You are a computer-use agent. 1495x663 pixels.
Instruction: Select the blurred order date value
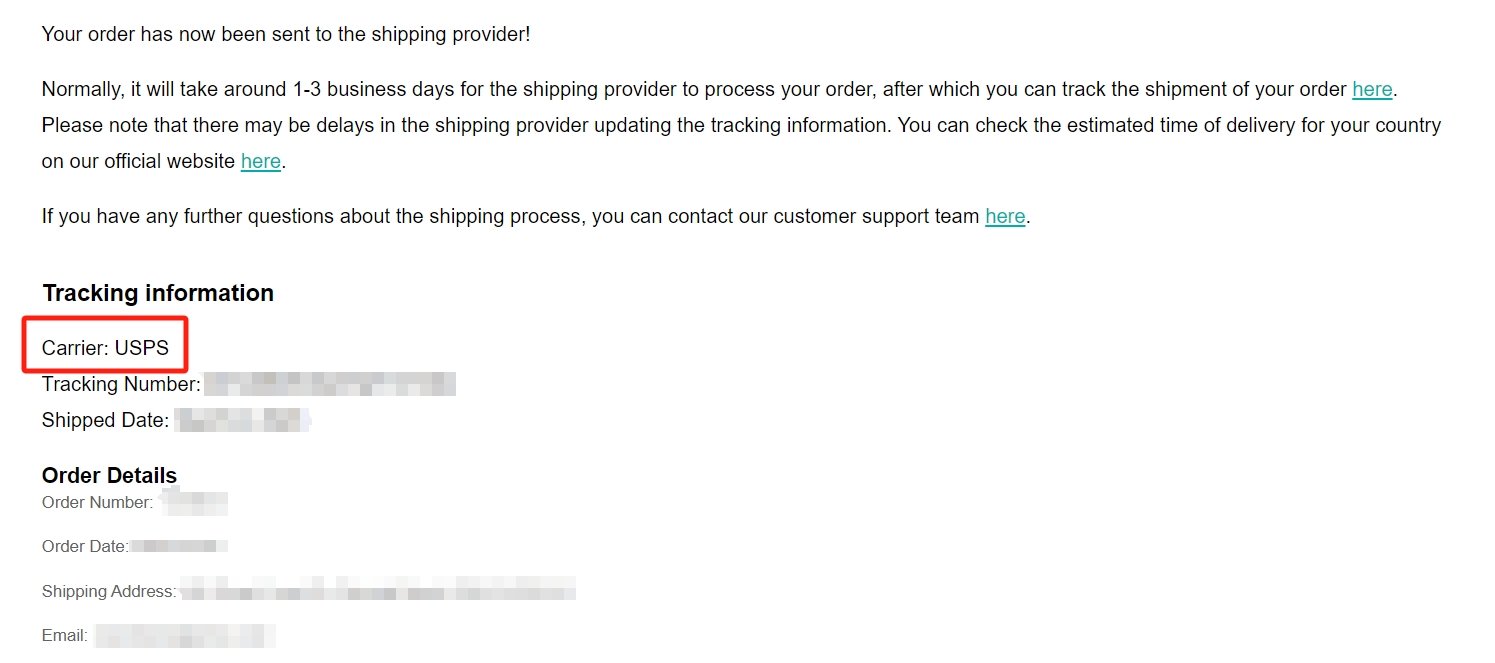tap(180, 546)
